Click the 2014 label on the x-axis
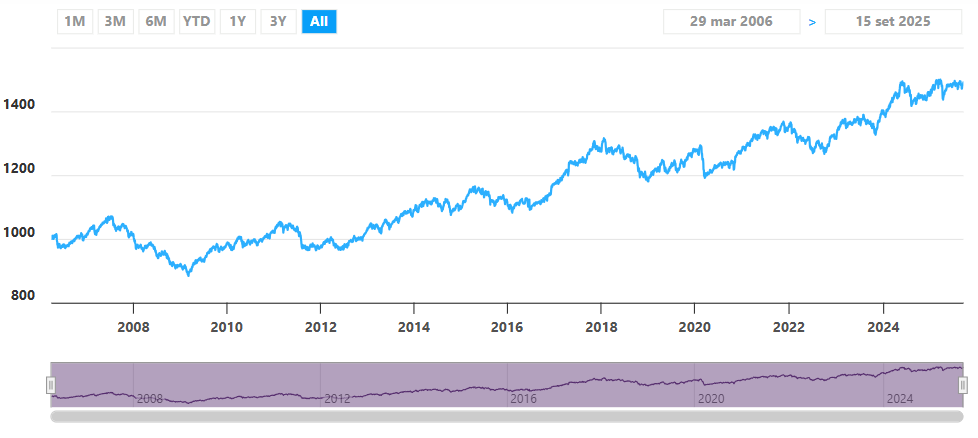The image size is (978, 438). (413, 327)
